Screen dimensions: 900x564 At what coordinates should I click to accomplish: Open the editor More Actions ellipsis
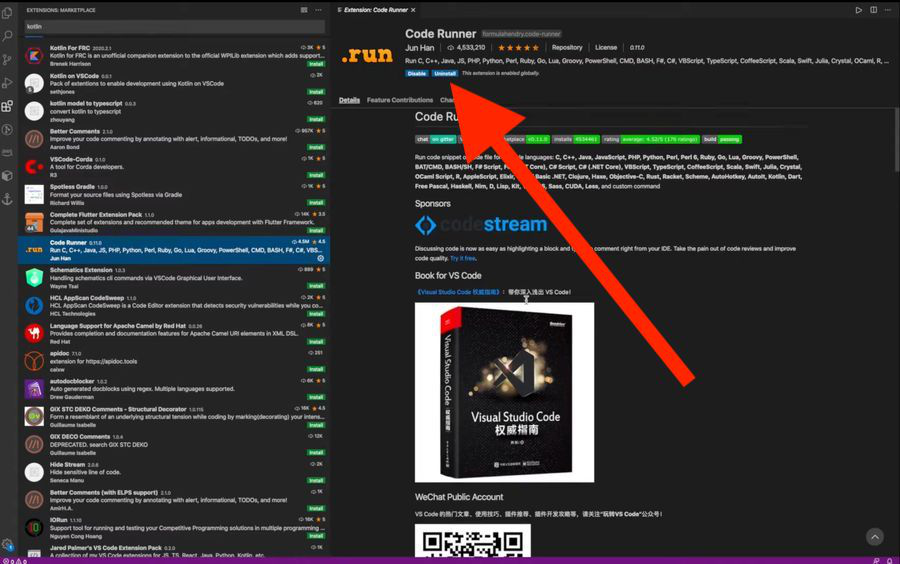(888, 10)
